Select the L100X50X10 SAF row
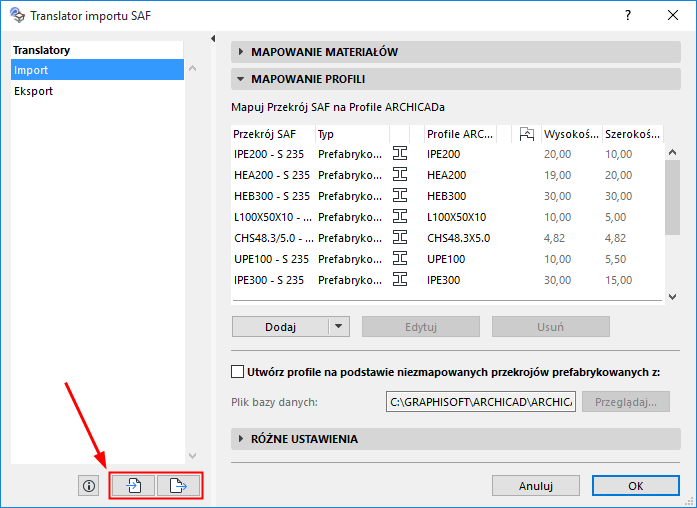 pos(448,217)
